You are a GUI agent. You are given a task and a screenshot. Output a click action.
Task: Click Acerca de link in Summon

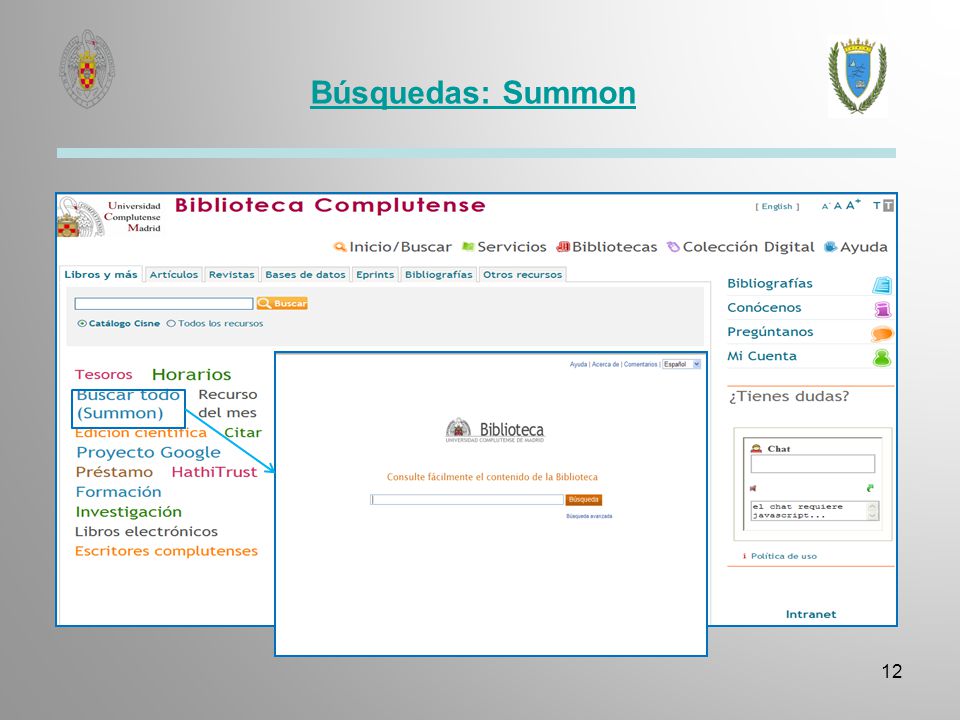605,364
